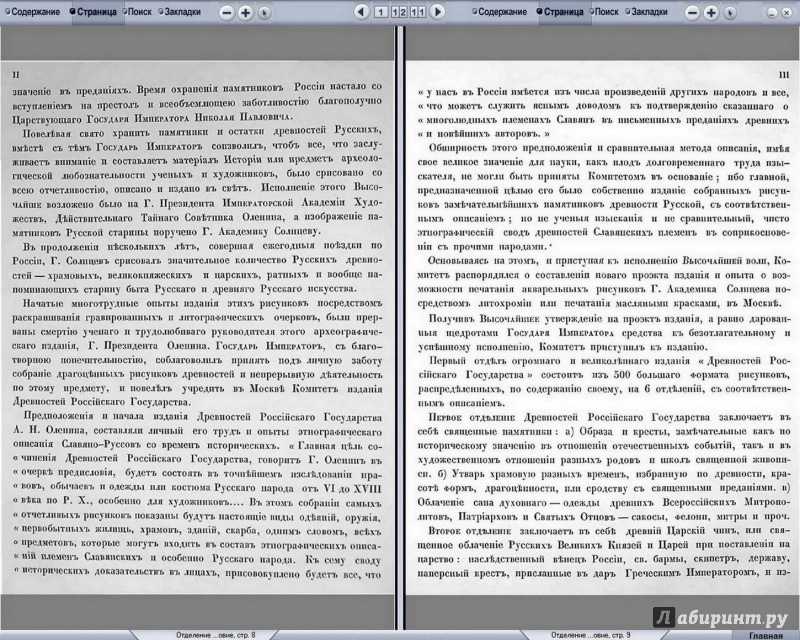This screenshot has height=640, width=800.
Task: Click the 'Главная' button
Action: (766, 635)
